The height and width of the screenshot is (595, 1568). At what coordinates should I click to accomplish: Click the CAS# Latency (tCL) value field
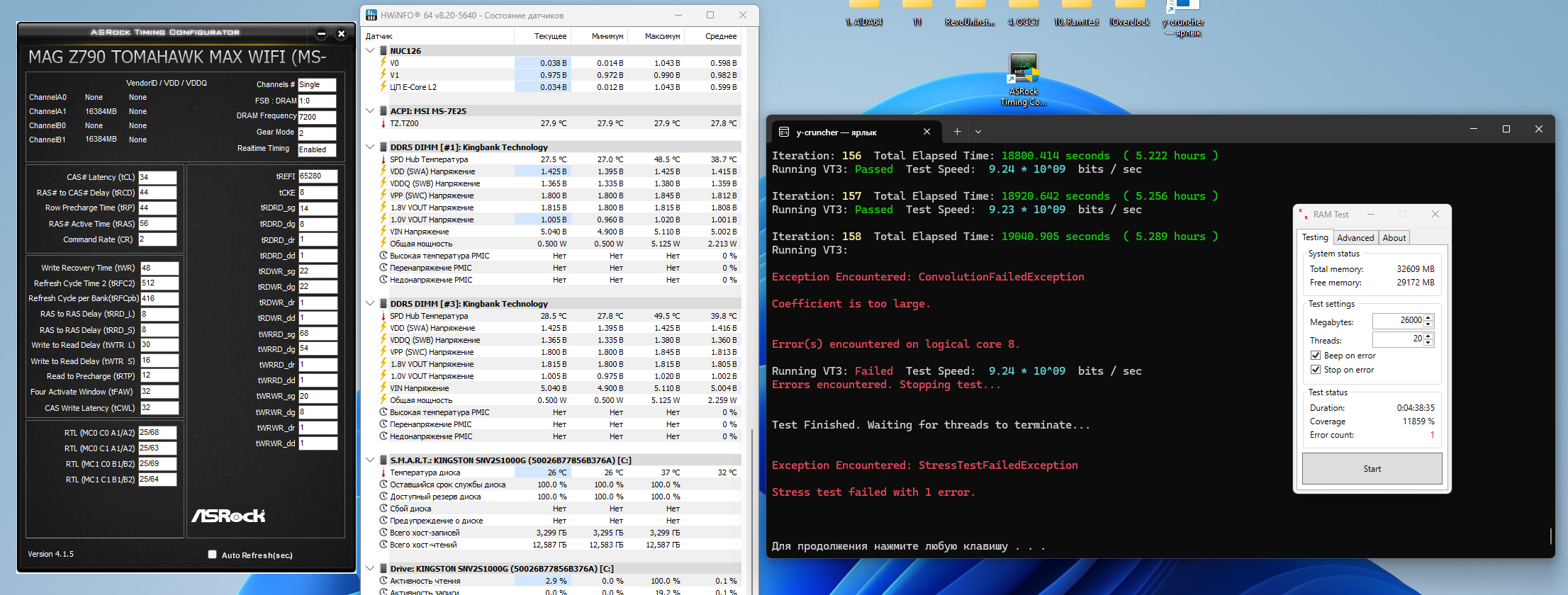[157, 177]
